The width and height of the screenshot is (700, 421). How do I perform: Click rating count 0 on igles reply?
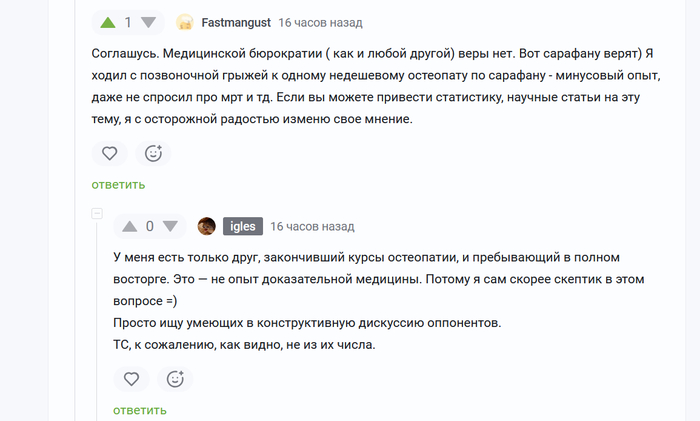[150, 226]
